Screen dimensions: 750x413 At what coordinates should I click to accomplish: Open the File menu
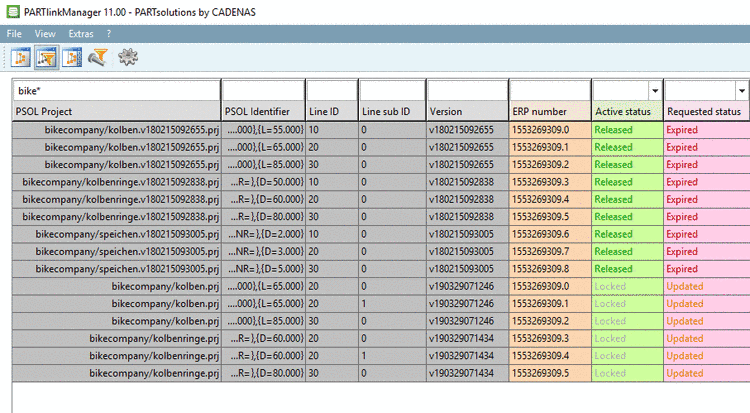[14, 34]
